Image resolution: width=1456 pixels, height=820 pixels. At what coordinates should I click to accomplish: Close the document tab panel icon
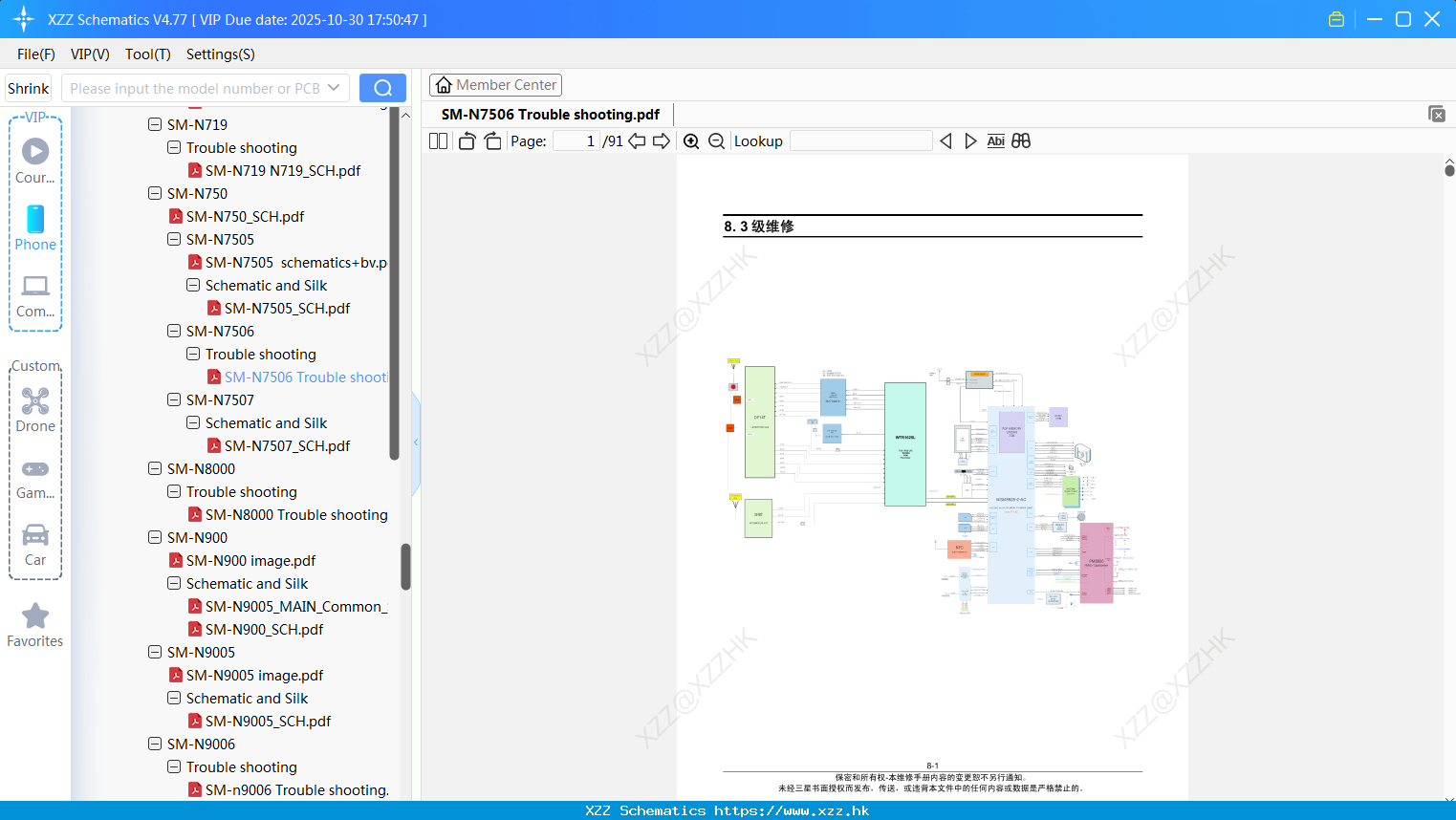1437,114
